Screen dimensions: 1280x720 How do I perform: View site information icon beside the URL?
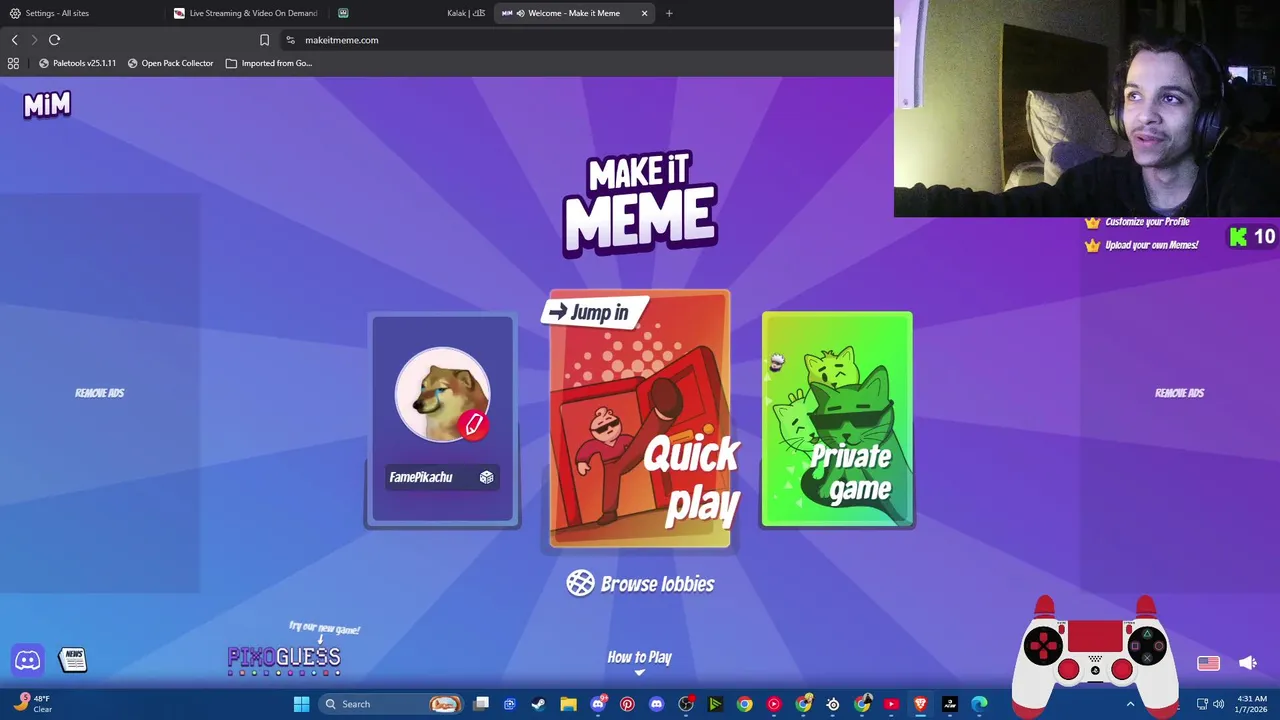pos(290,40)
